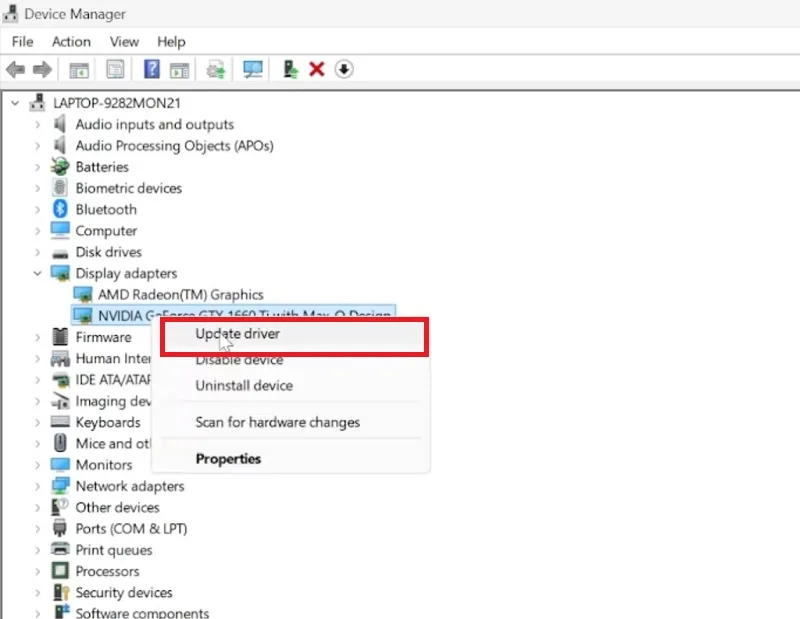
Task: Expand the Bluetooth category
Action: pos(38,209)
